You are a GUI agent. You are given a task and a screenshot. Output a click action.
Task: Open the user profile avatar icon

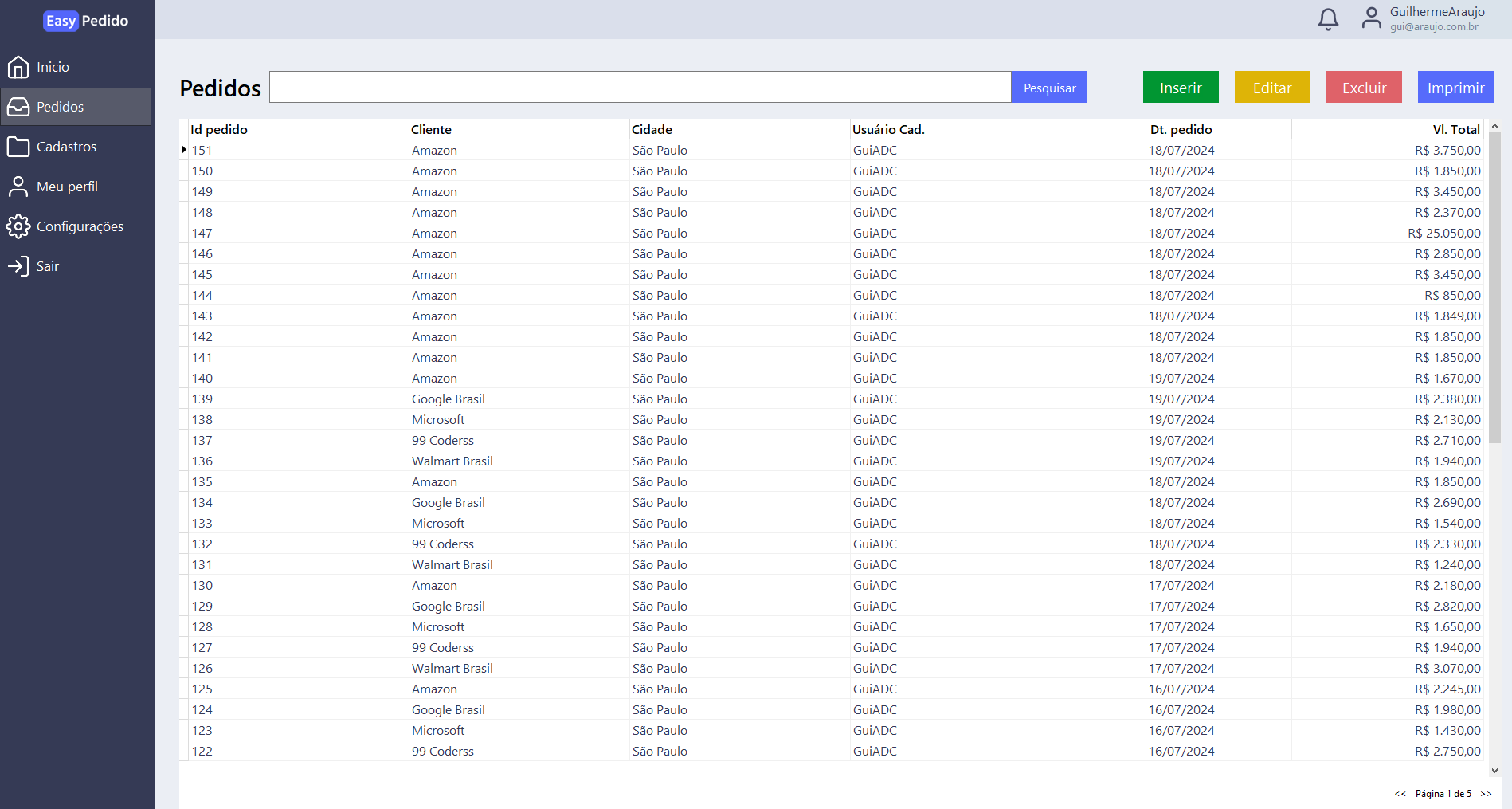(x=1371, y=18)
